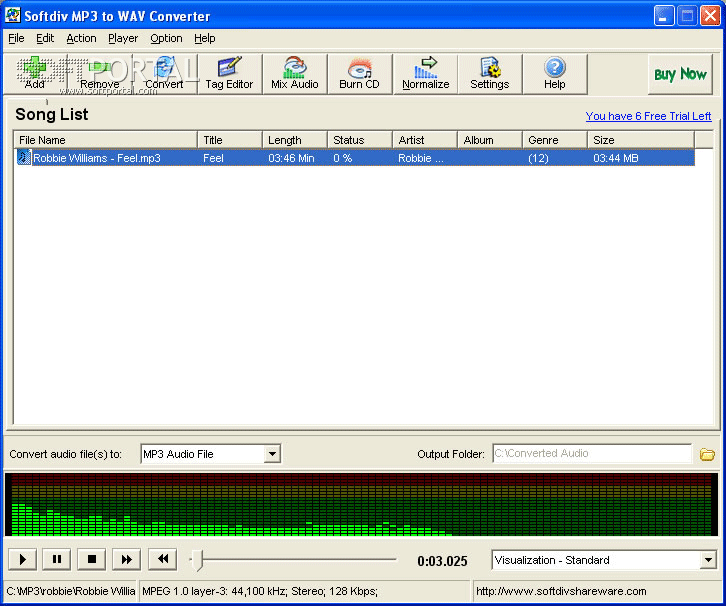Open the Player menu

coord(123,38)
